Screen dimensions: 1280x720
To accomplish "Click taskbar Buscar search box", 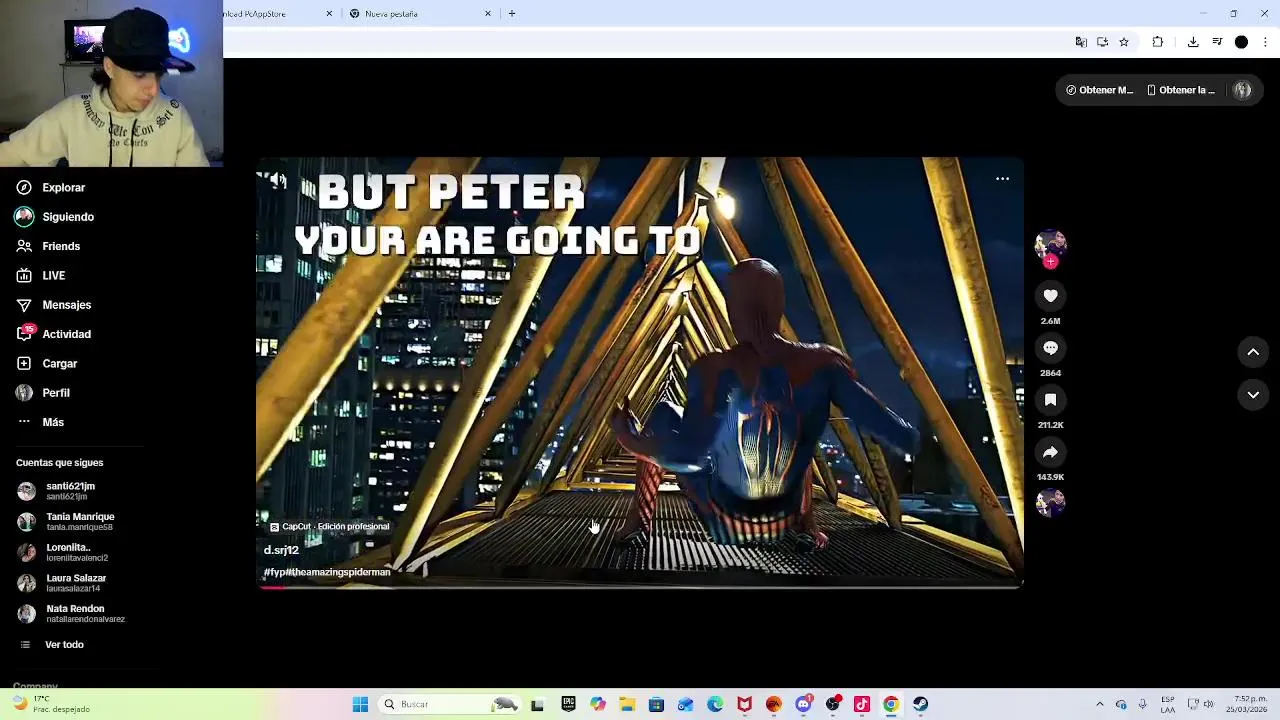I will point(449,704).
